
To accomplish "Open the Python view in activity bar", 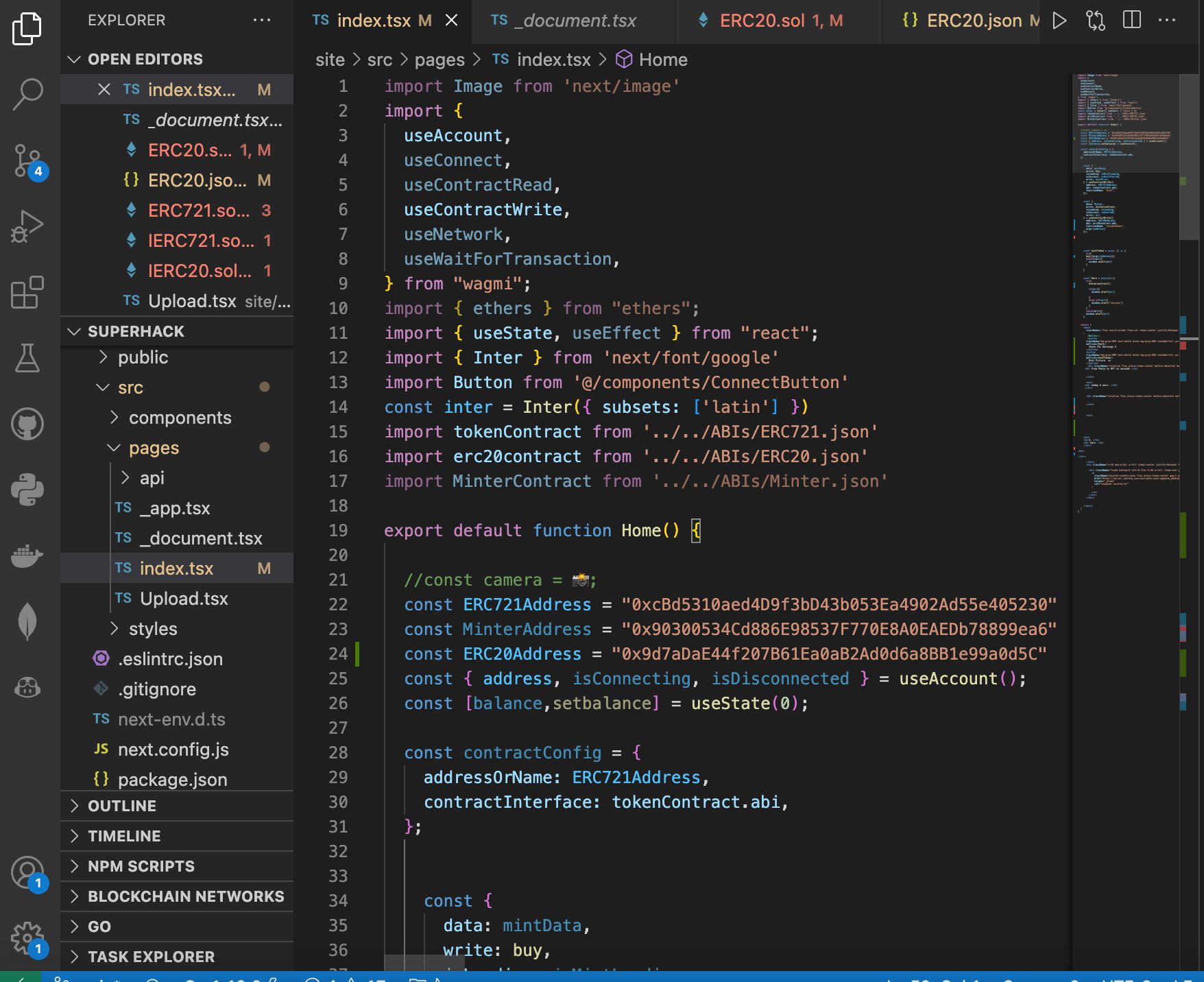I will 27,490.
